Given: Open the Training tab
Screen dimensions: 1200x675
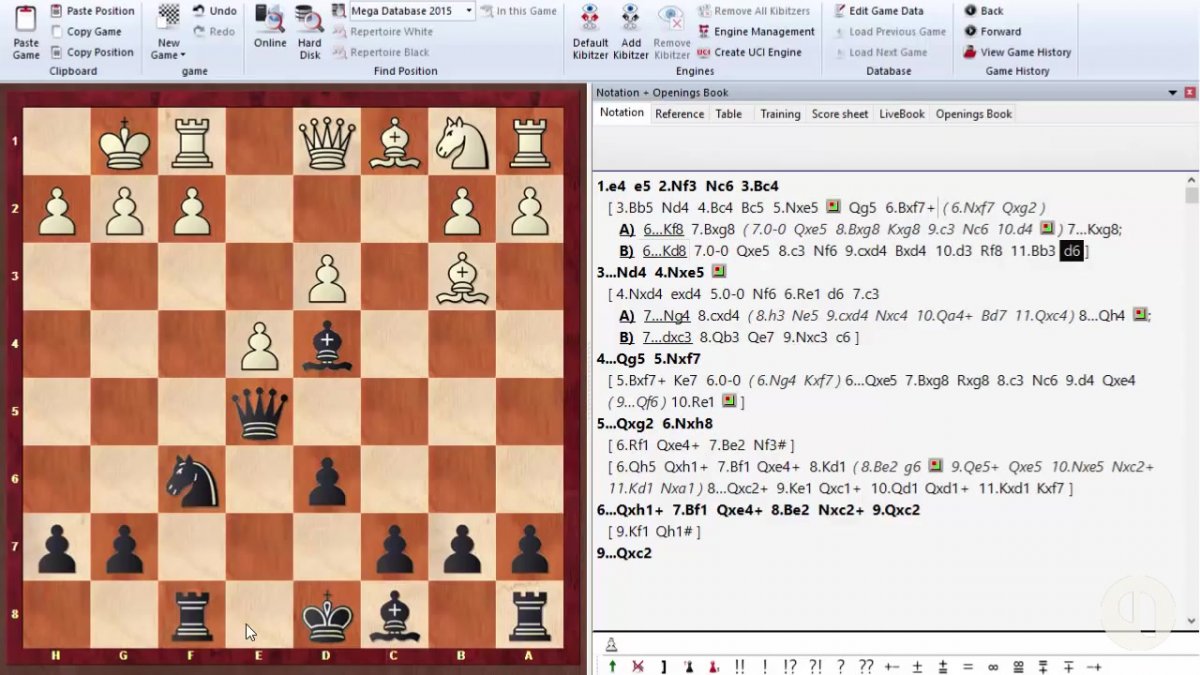Looking at the screenshot, I should coord(780,114).
